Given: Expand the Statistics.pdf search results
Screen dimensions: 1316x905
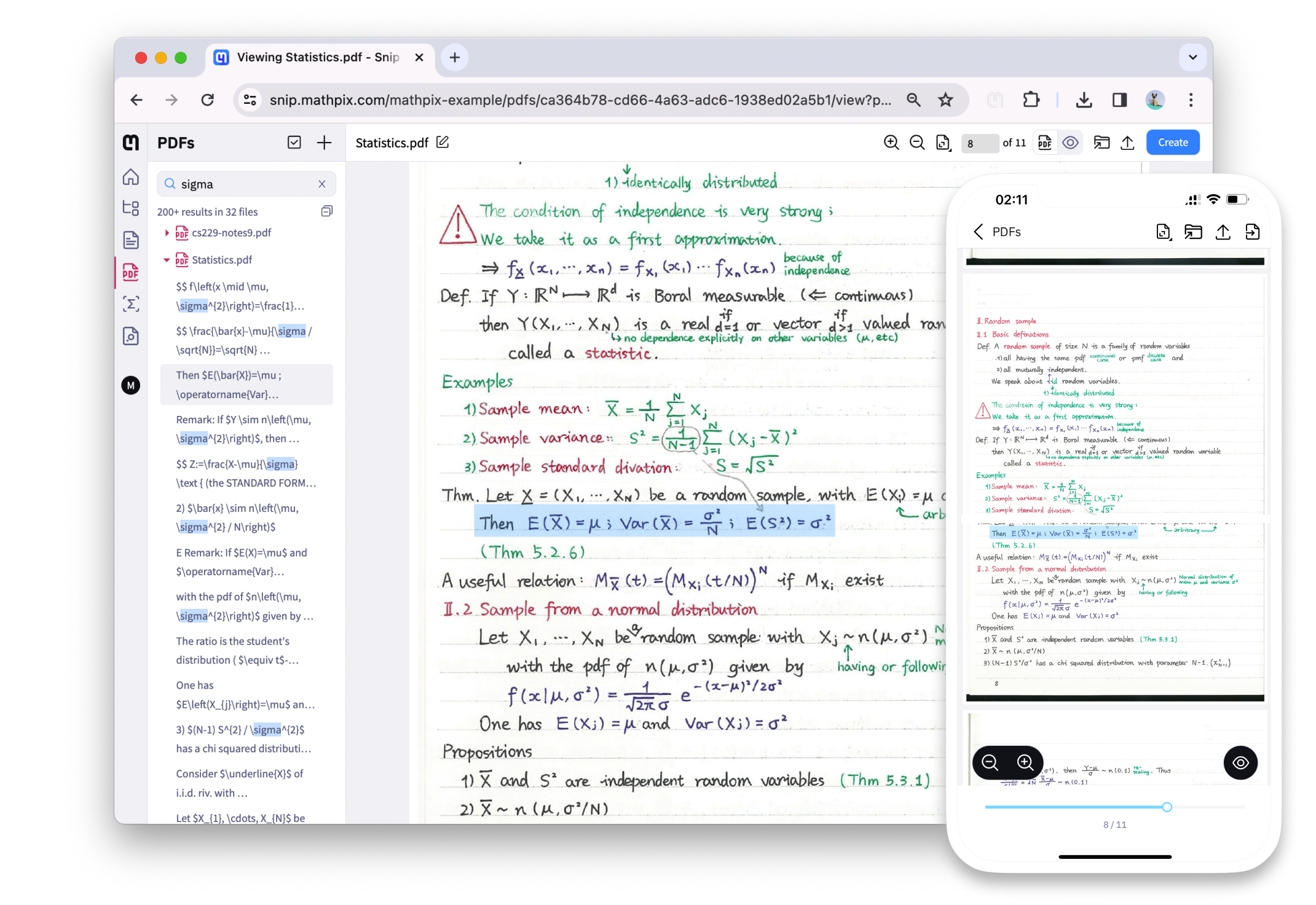Looking at the screenshot, I should [x=167, y=260].
